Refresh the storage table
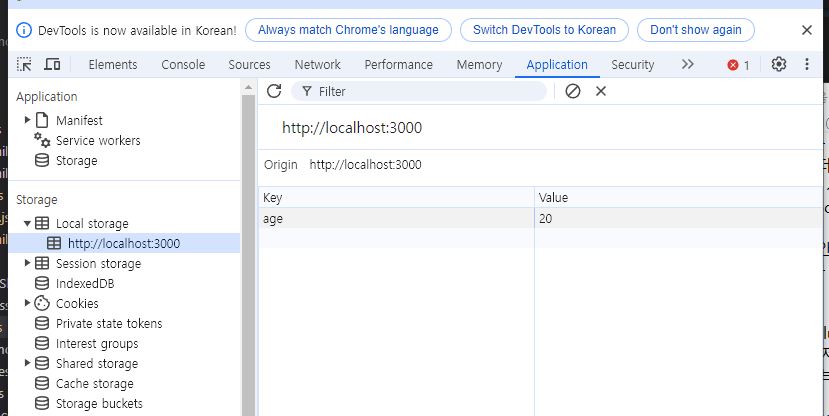 pos(274,91)
